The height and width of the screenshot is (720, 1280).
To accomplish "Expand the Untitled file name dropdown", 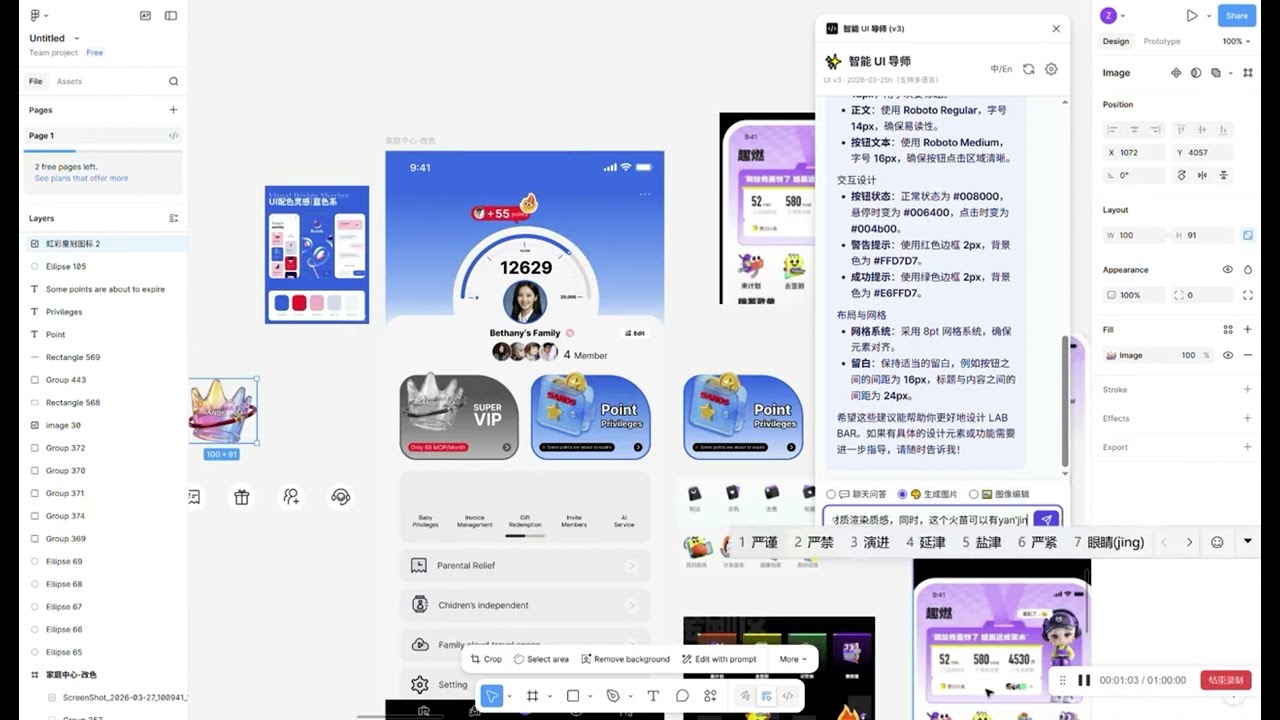I will coord(77,38).
